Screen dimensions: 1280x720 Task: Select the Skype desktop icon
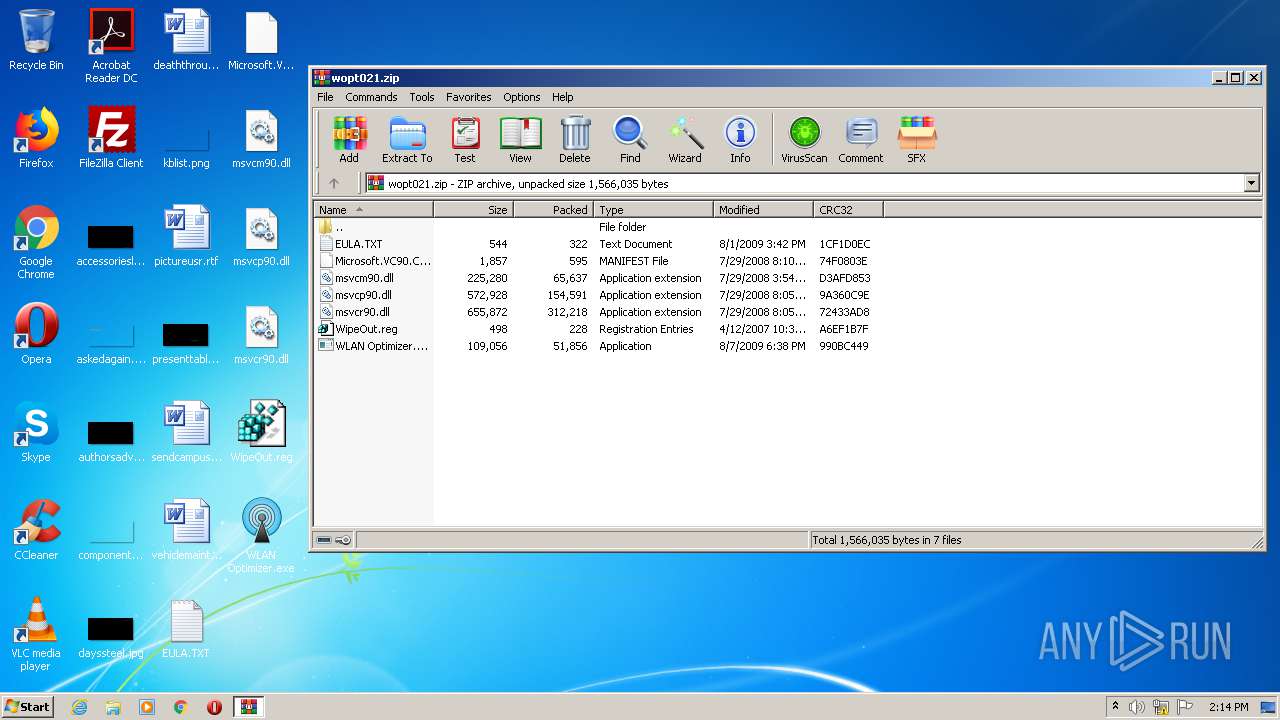point(36,433)
